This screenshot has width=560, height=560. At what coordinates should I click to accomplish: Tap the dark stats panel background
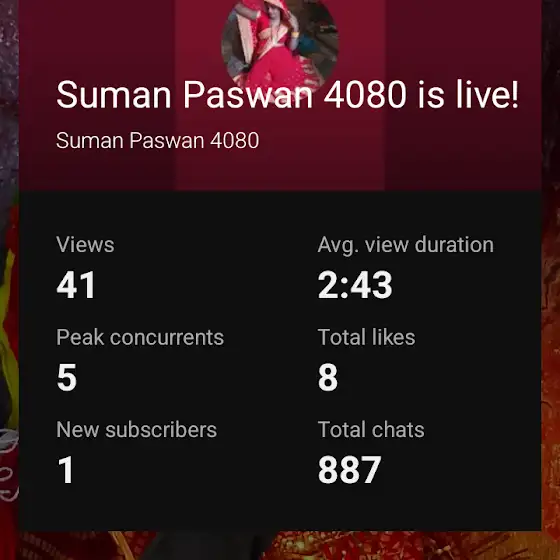(x=250, y=507)
